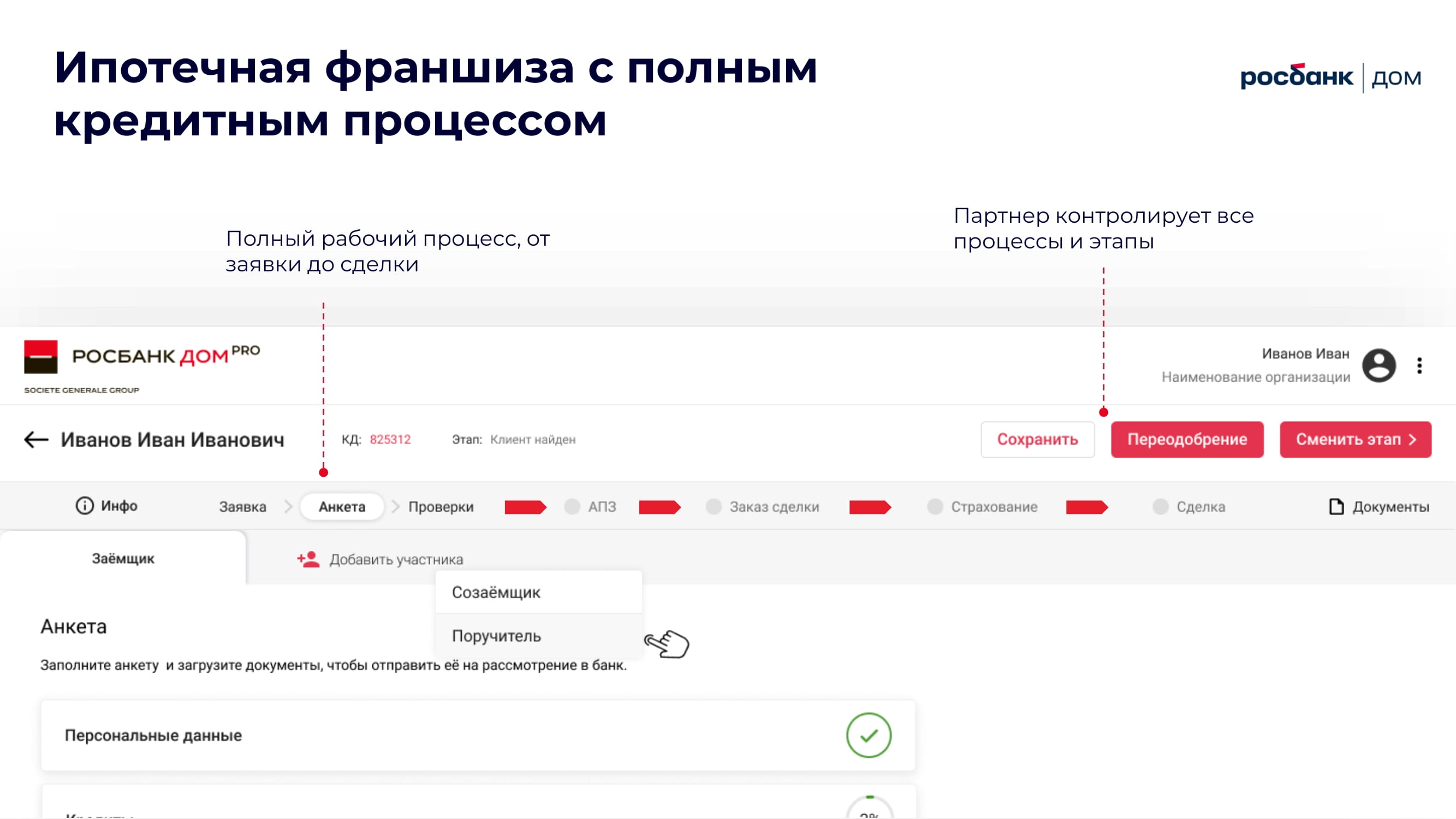
Task: Select the Анкета stage pill
Action: coord(342,507)
